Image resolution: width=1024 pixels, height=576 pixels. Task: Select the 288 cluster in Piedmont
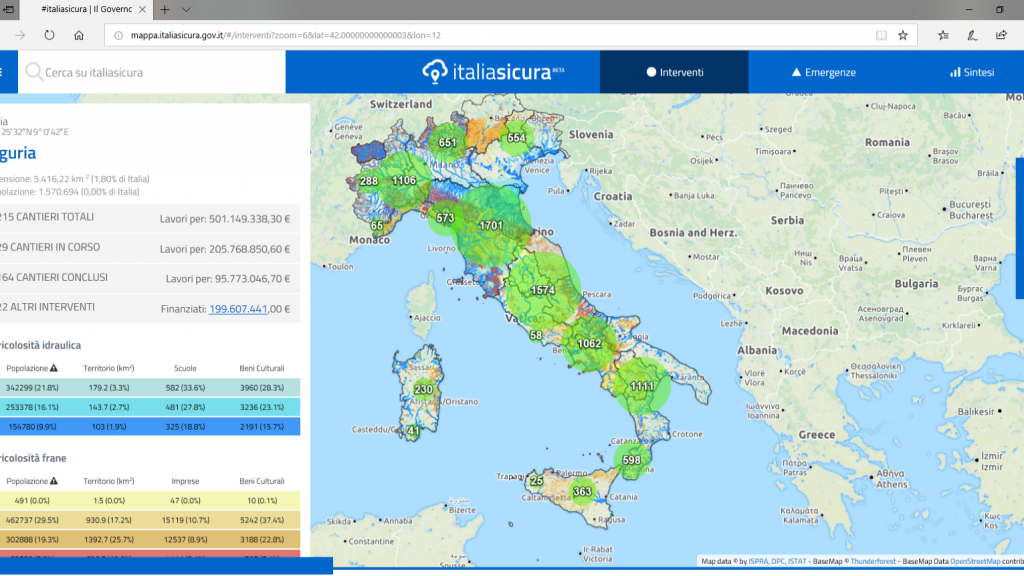tap(368, 181)
